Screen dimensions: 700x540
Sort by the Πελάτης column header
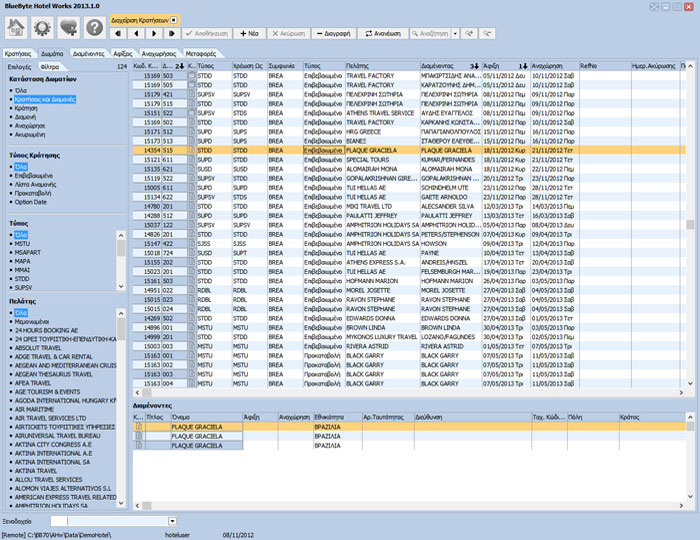[382, 66]
